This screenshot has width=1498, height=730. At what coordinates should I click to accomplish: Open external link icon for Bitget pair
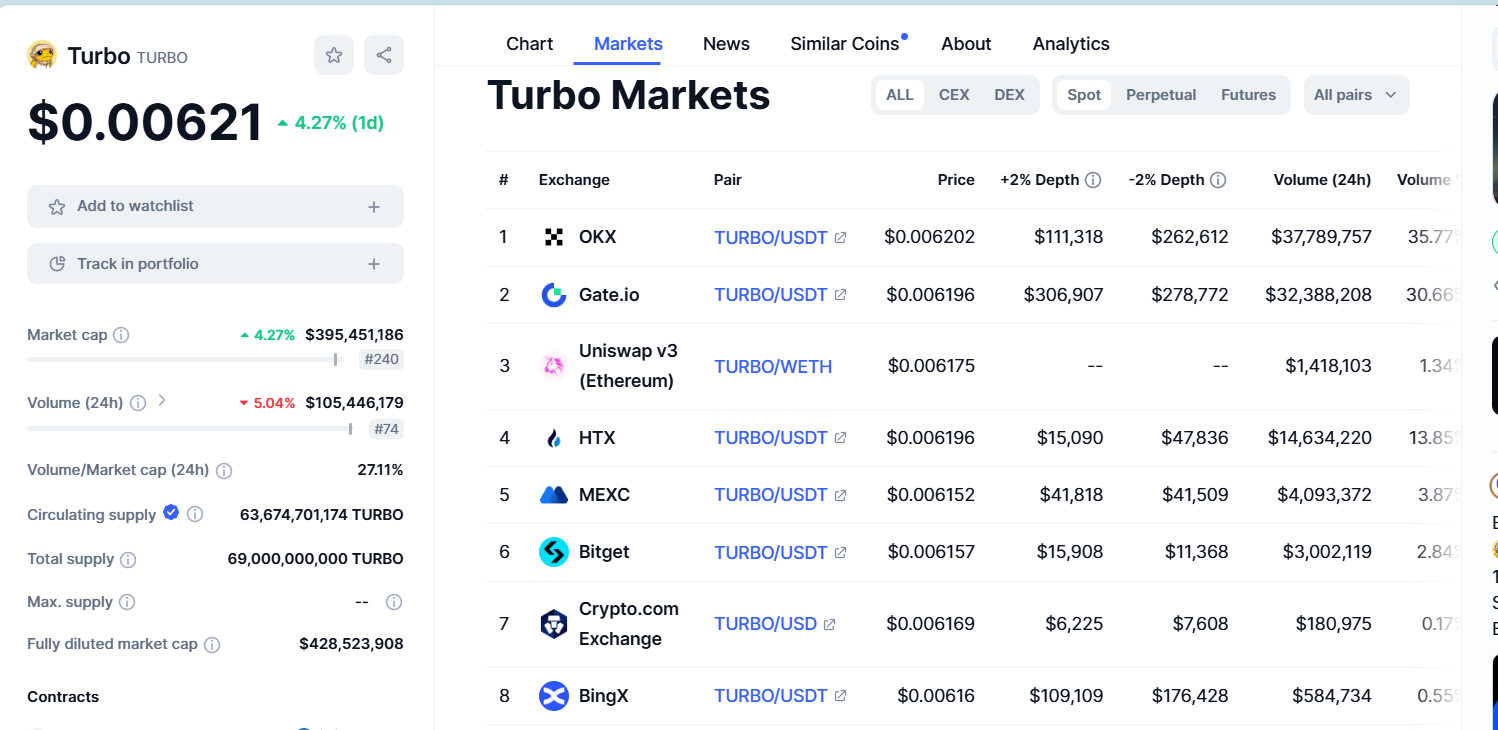tap(840, 552)
